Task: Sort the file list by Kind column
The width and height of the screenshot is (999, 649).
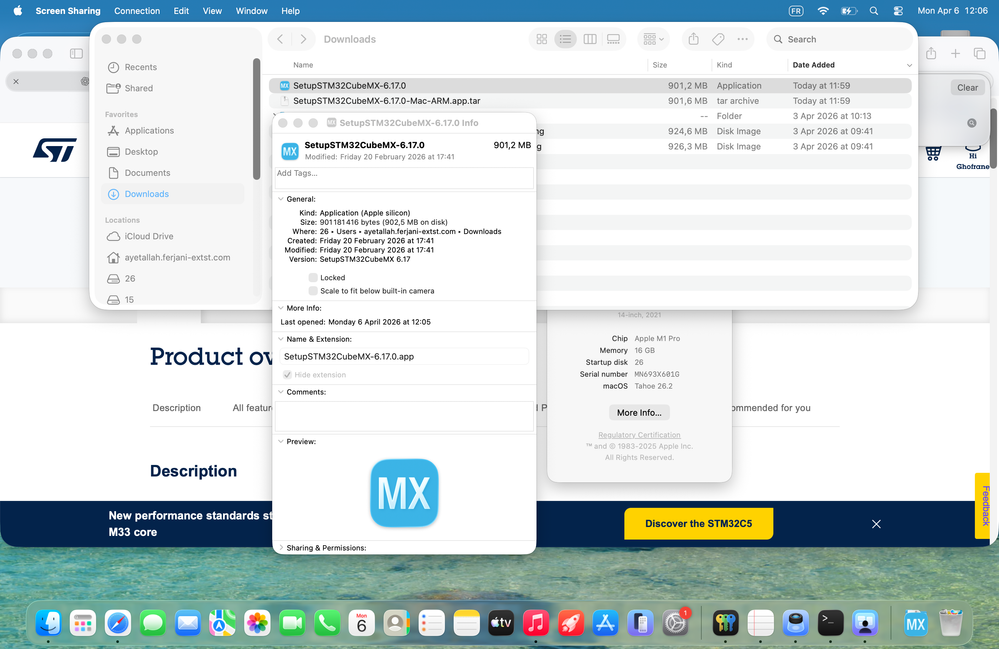Action: [724, 65]
